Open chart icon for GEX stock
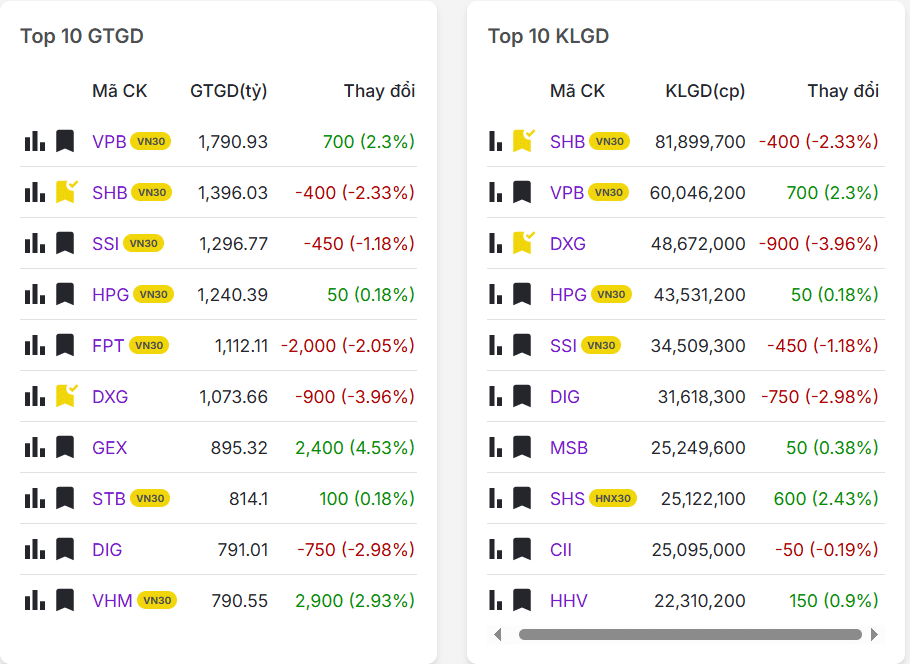The height and width of the screenshot is (664, 910). [35, 447]
